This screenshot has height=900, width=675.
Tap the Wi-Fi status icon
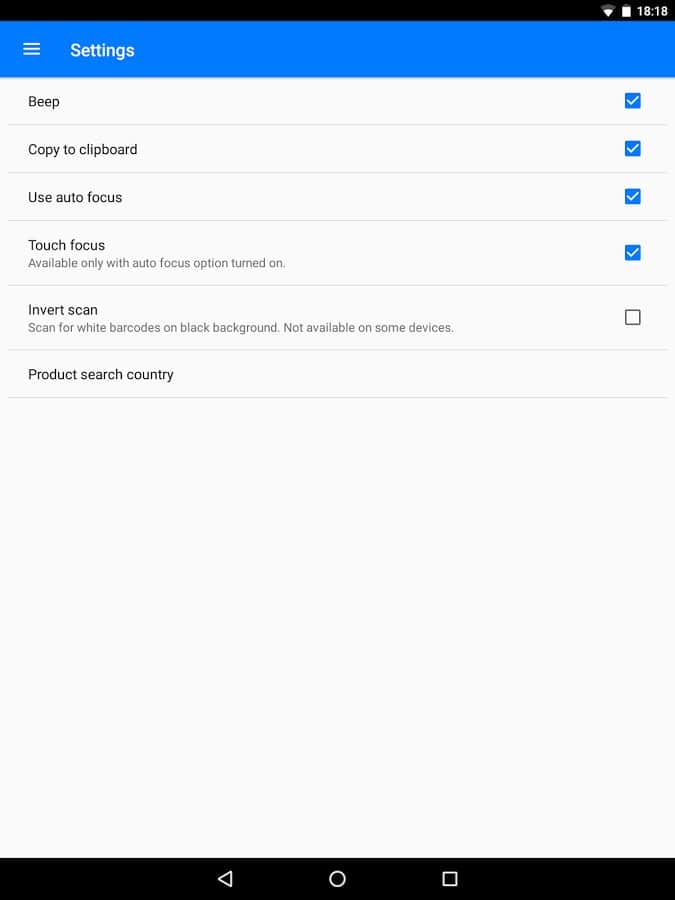point(607,11)
